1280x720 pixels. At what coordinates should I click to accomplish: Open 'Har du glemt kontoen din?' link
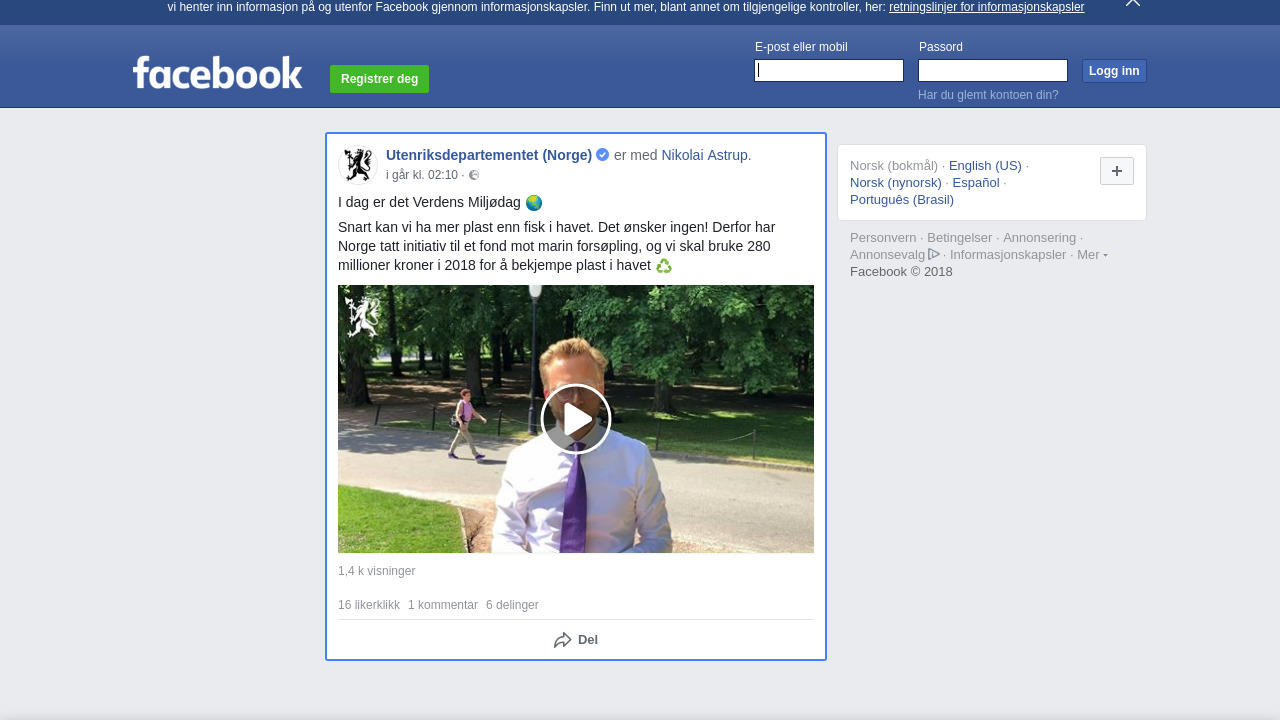point(988,95)
